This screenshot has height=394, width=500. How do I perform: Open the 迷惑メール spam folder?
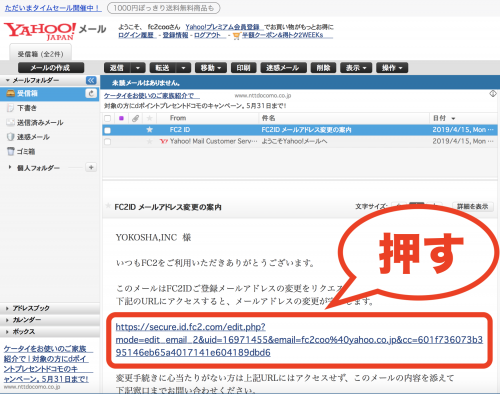(x=33, y=137)
